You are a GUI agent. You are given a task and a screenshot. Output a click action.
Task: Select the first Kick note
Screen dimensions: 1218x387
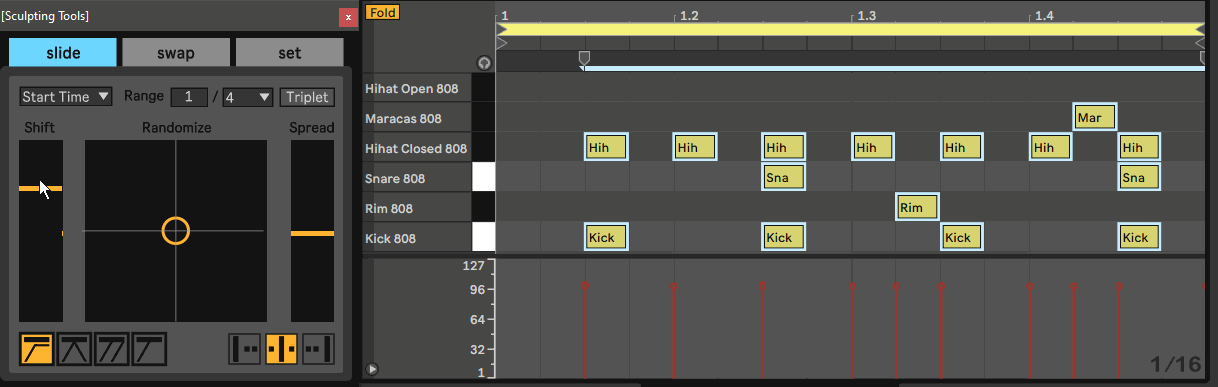click(x=606, y=238)
